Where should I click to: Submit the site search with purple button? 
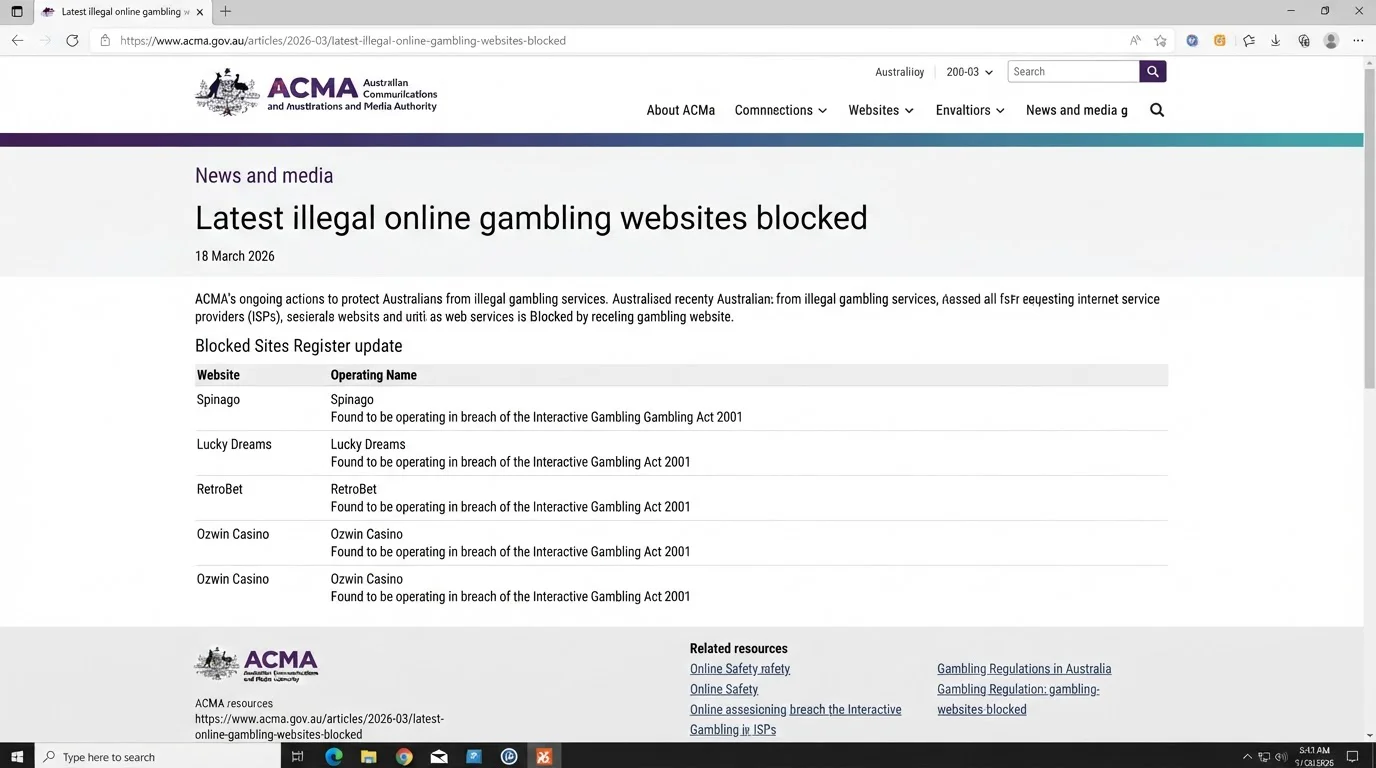(x=1153, y=72)
